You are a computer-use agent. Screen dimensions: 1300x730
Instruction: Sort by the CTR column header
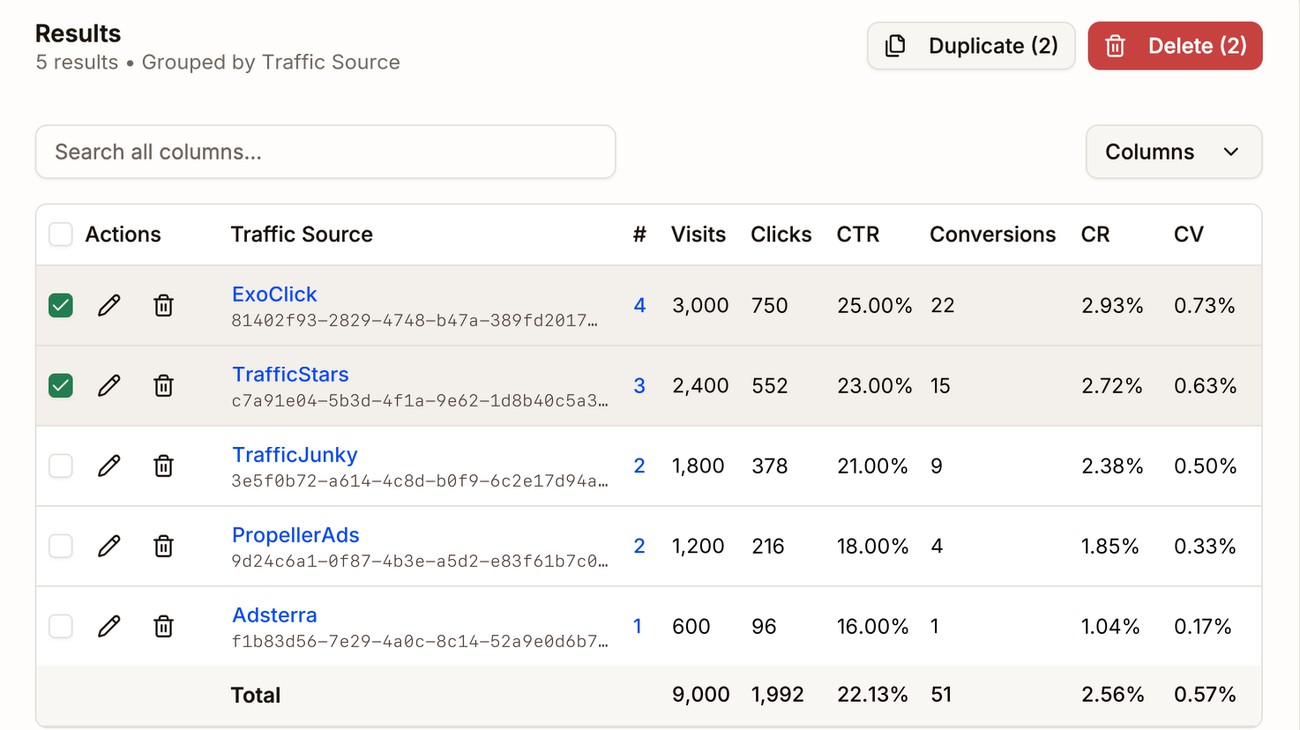click(x=858, y=235)
